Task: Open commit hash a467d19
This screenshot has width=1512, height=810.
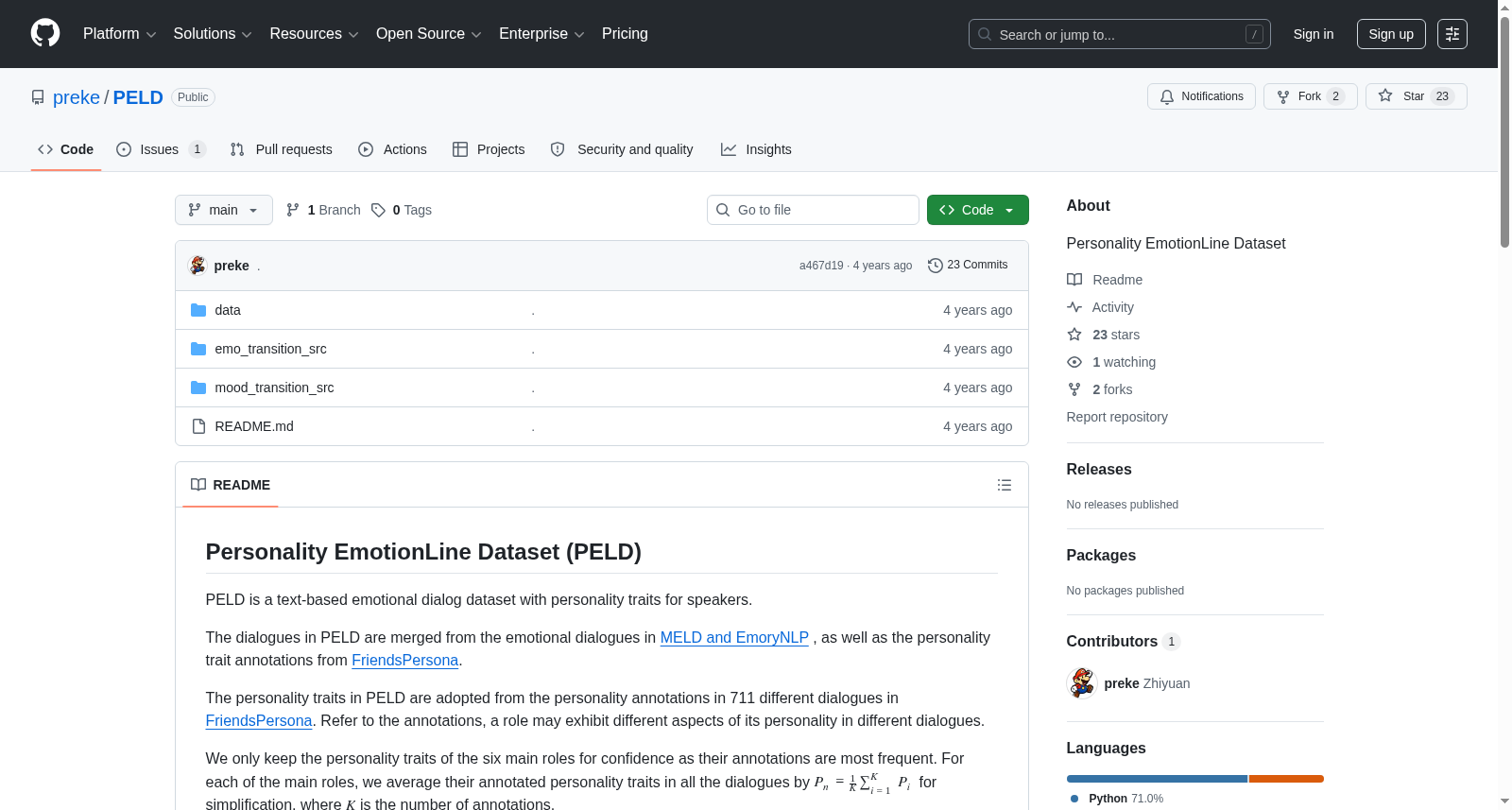Action: tap(821, 266)
